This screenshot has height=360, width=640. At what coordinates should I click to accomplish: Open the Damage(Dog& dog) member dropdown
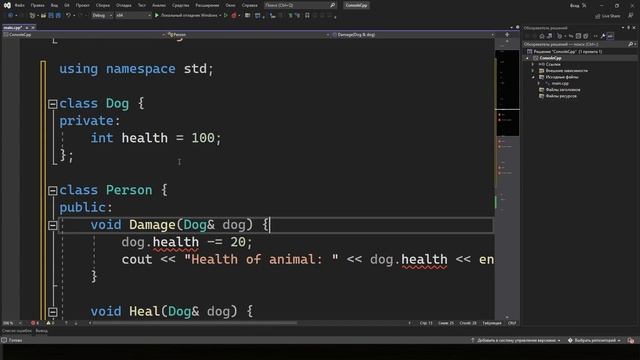coord(413,35)
